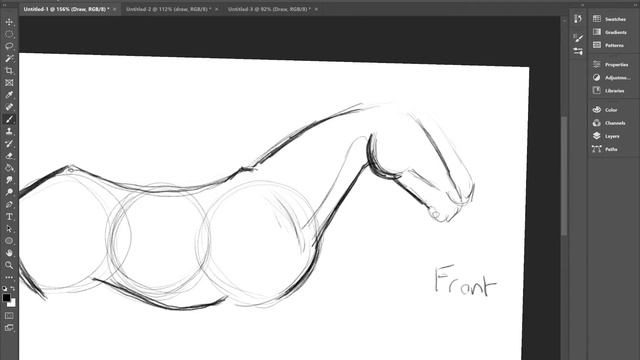Change the screen mode

[9, 327]
